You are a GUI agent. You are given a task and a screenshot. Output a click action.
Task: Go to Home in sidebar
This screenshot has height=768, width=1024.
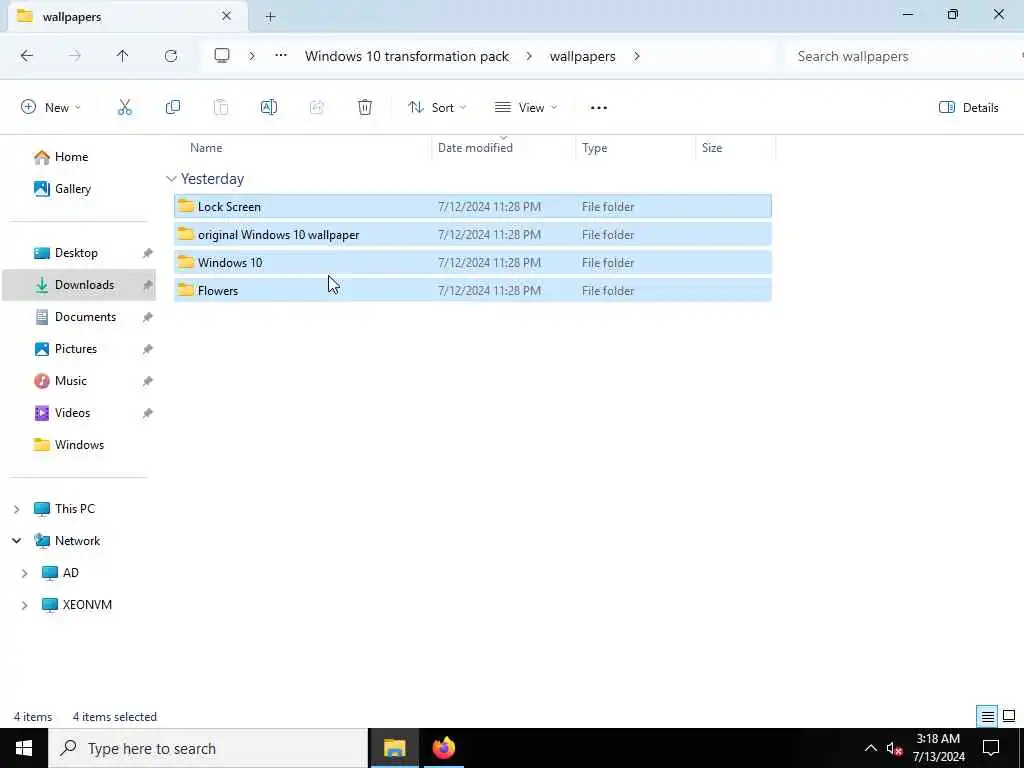tap(71, 157)
